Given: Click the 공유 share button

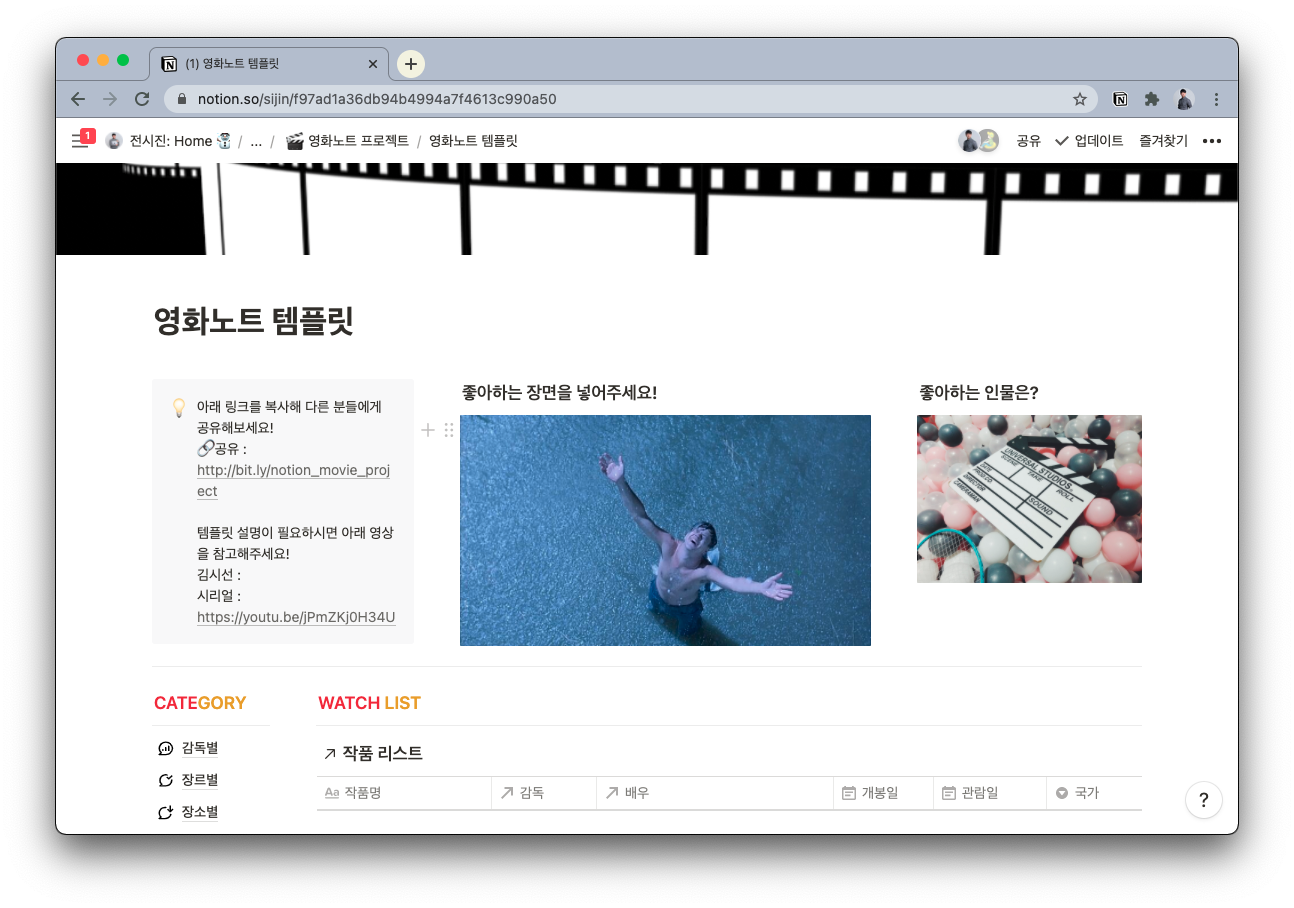Looking at the screenshot, I should point(1028,141).
